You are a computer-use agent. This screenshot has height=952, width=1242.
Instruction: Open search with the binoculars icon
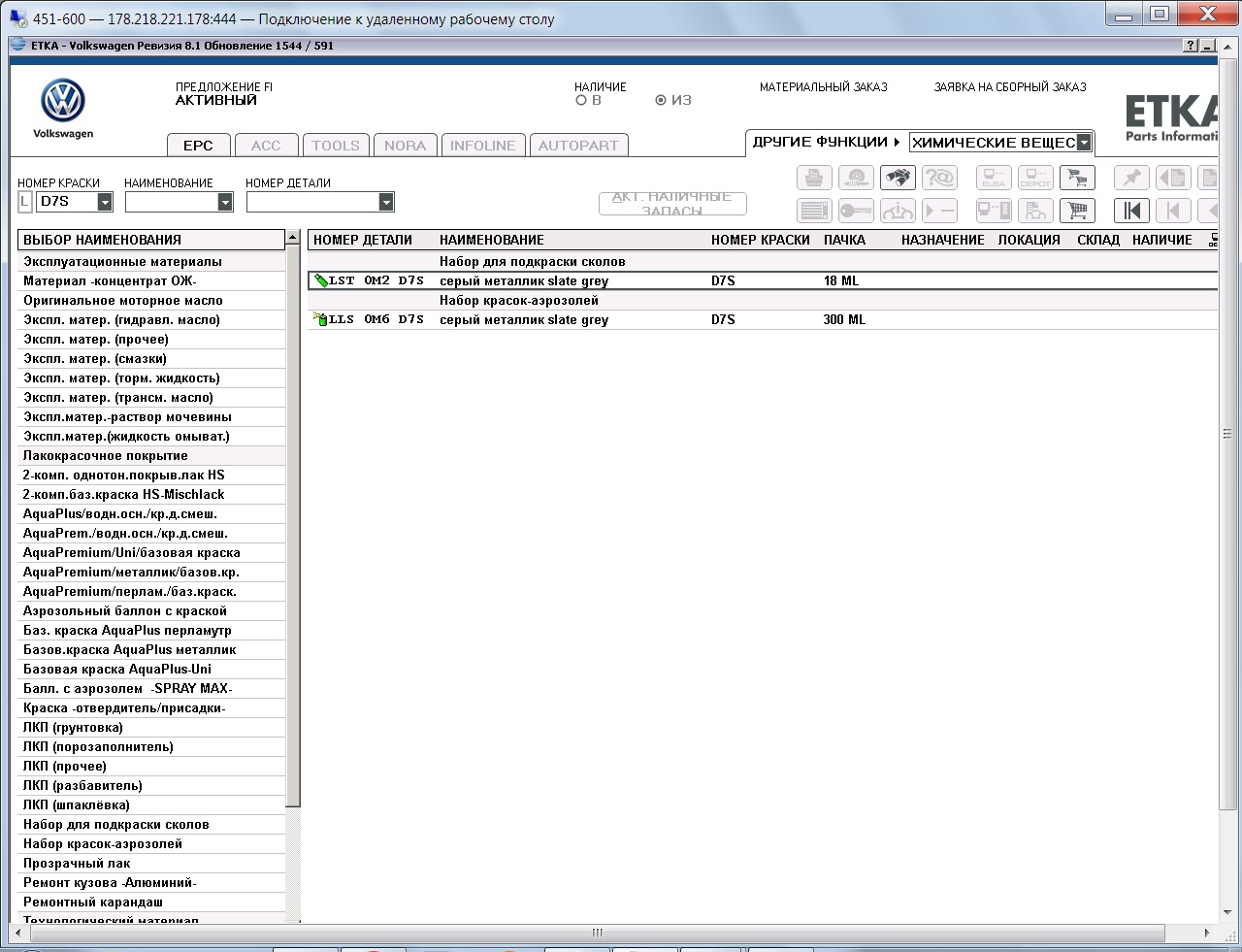coord(898,178)
